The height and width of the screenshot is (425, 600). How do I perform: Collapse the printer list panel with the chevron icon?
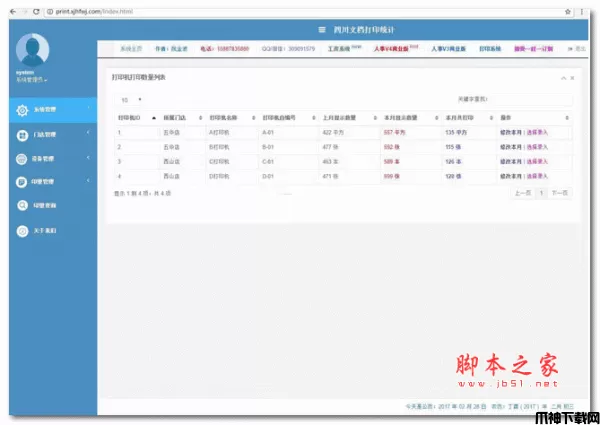click(563, 78)
